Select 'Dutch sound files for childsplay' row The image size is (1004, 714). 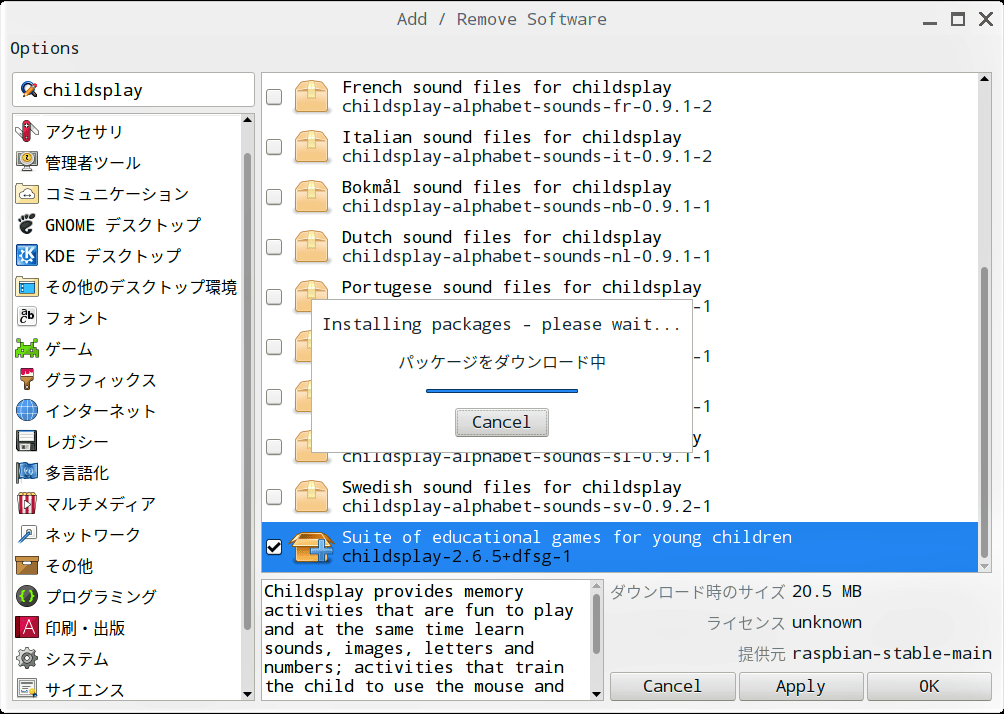pyautogui.click(x=620, y=247)
